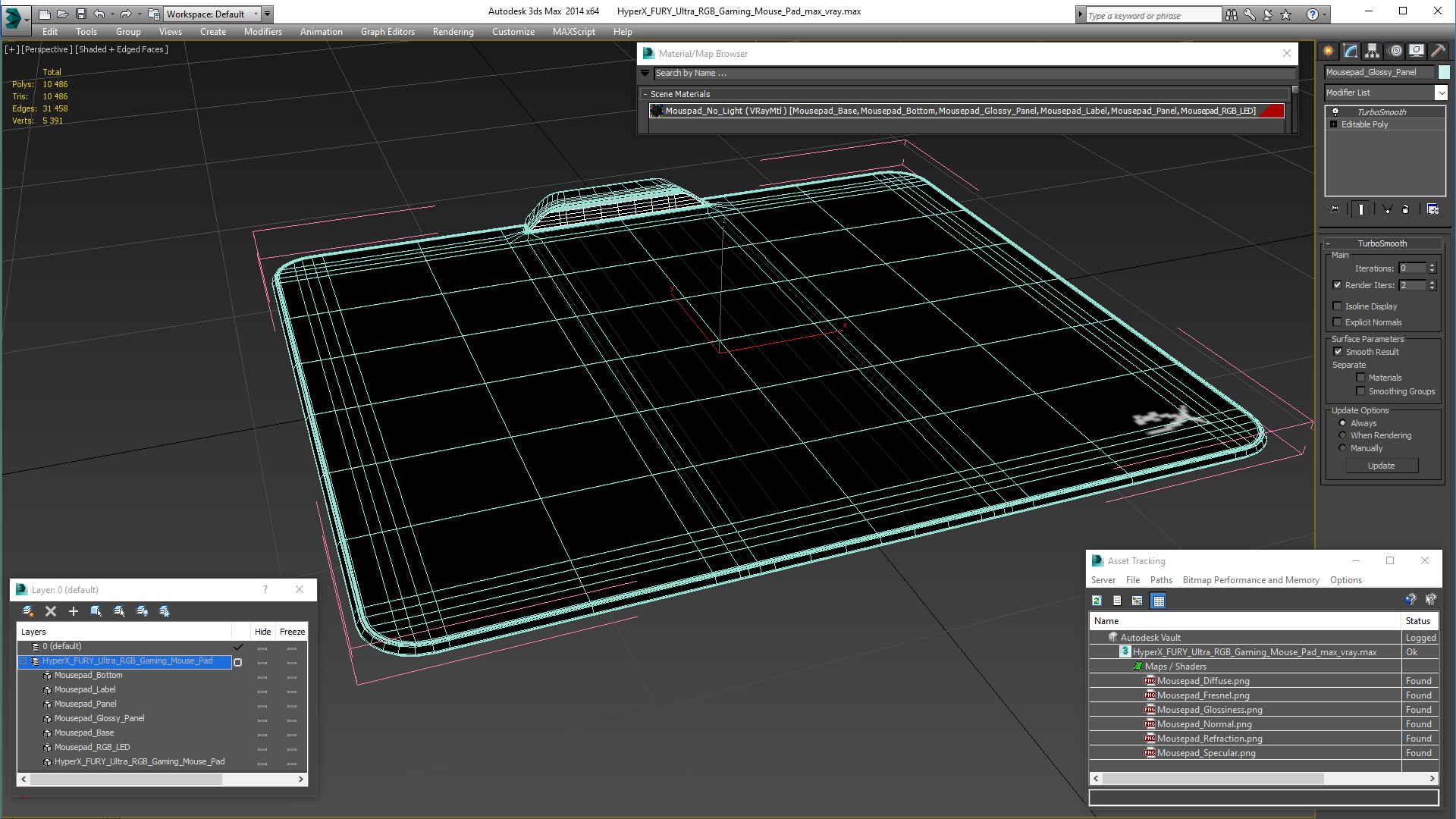Enable Separate by Smoothing Groups checkbox
Image resolution: width=1456 pixels, height=819 pixels.
(1361, 391)
